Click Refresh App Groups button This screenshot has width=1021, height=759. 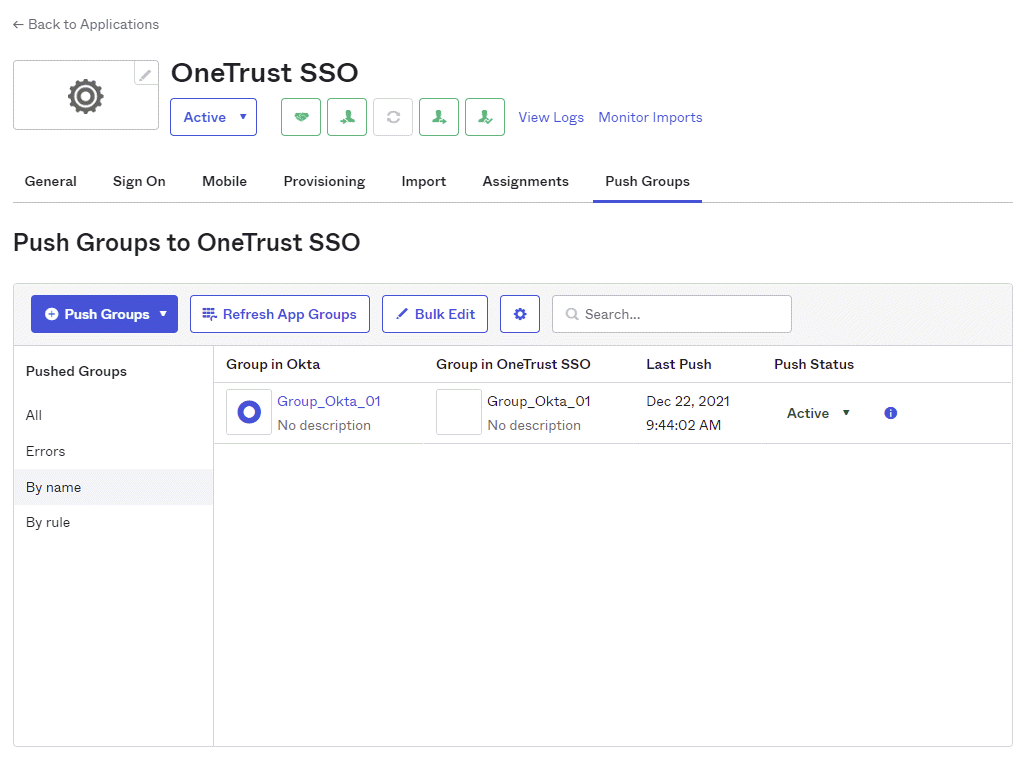pyautogui.click(x=280, y=314)
